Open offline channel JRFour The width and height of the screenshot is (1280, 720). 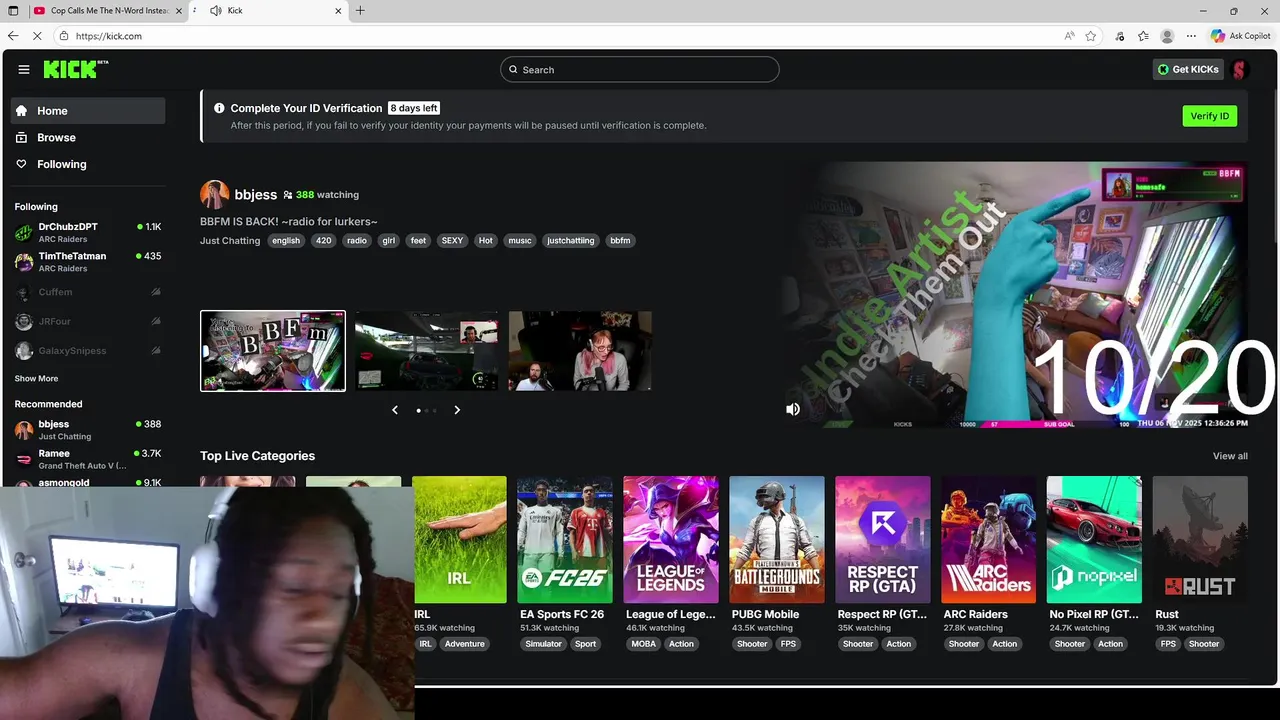pyautogui.click(x=88, y=321)
